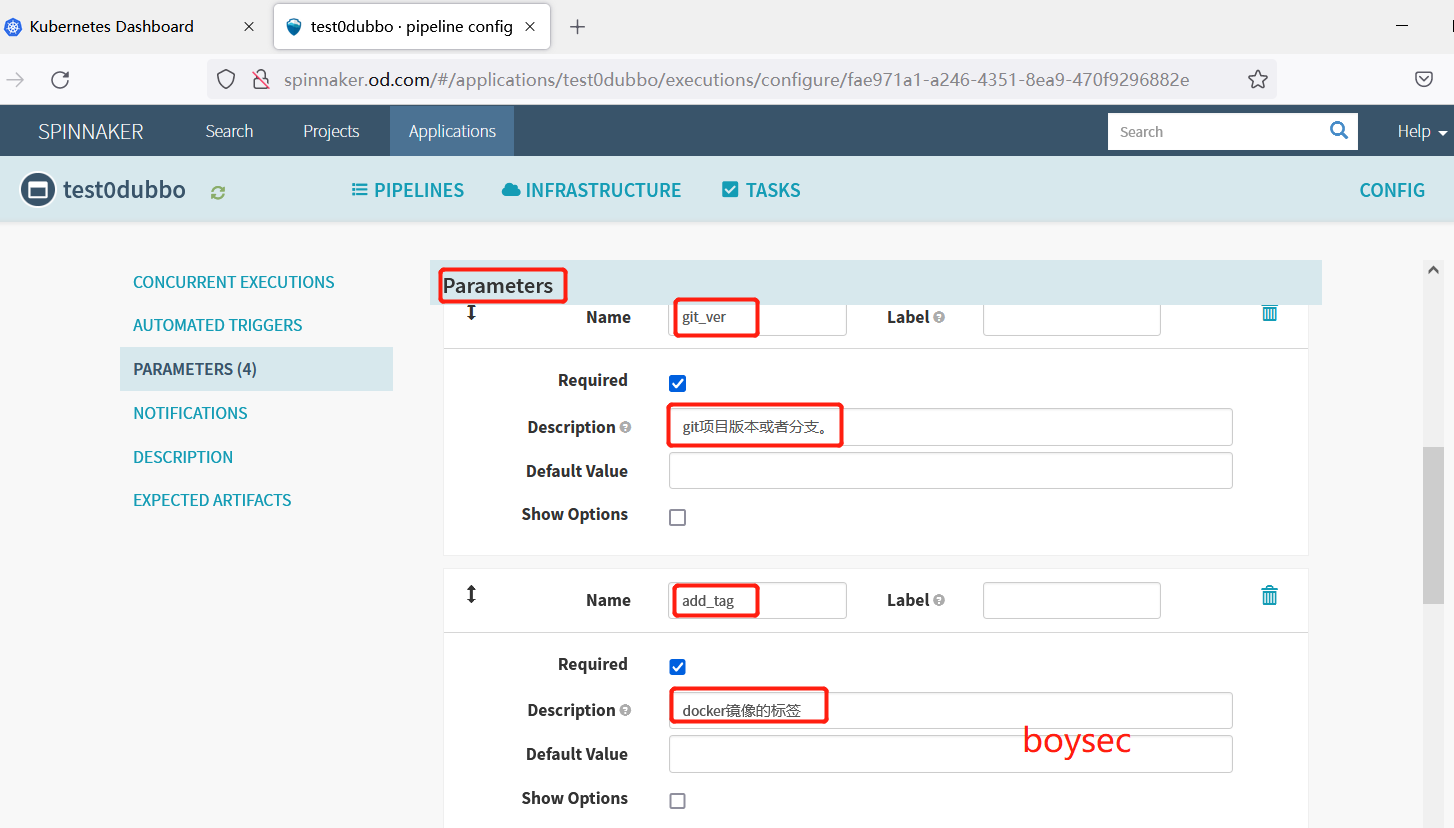Viewport: 1454px width, 828px height.
Task: Click the git_ver Default Value field
Action: [950, 471]
